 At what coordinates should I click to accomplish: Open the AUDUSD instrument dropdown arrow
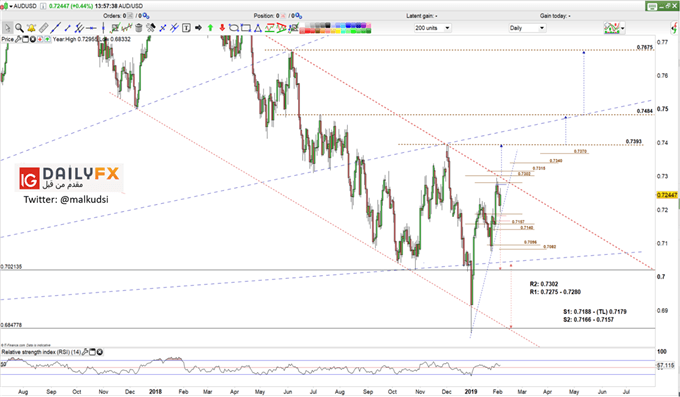click(x=11, y=7)
